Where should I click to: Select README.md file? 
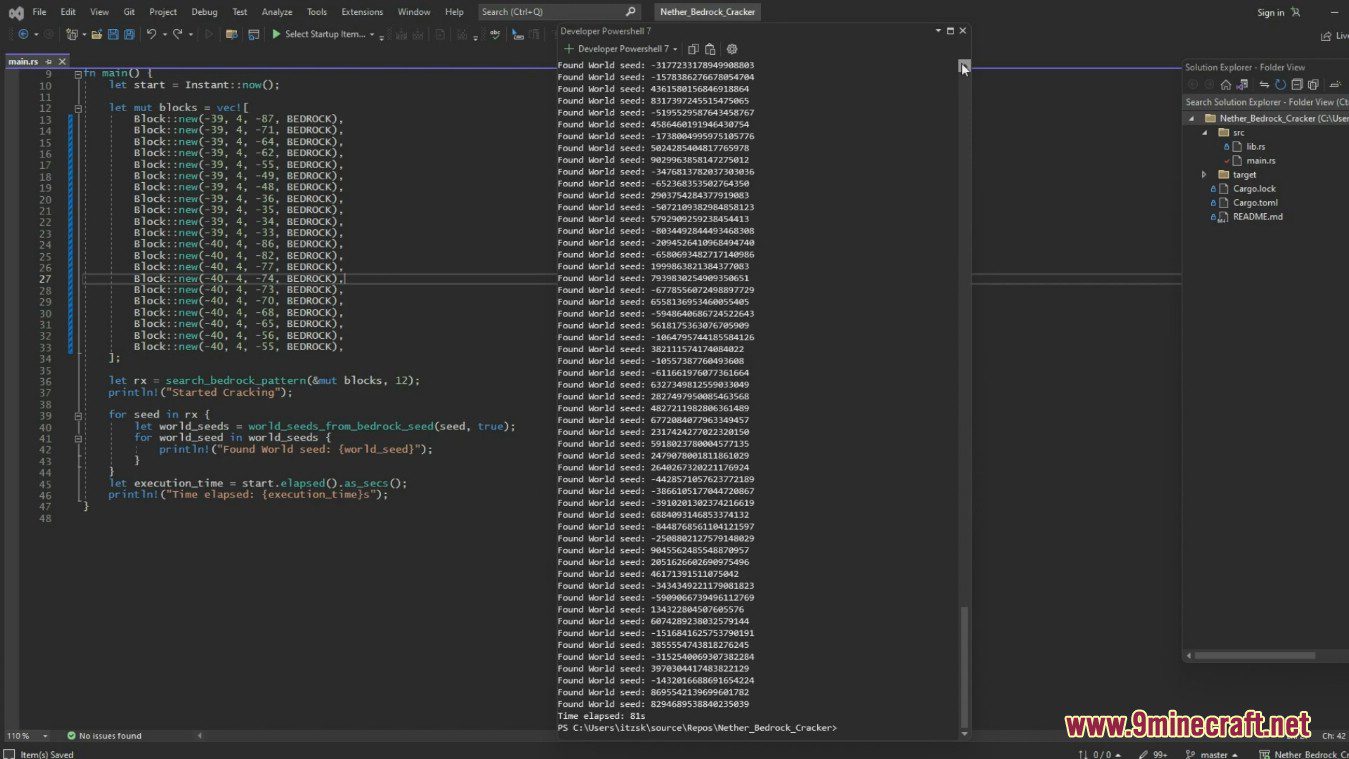(1257, 216)
